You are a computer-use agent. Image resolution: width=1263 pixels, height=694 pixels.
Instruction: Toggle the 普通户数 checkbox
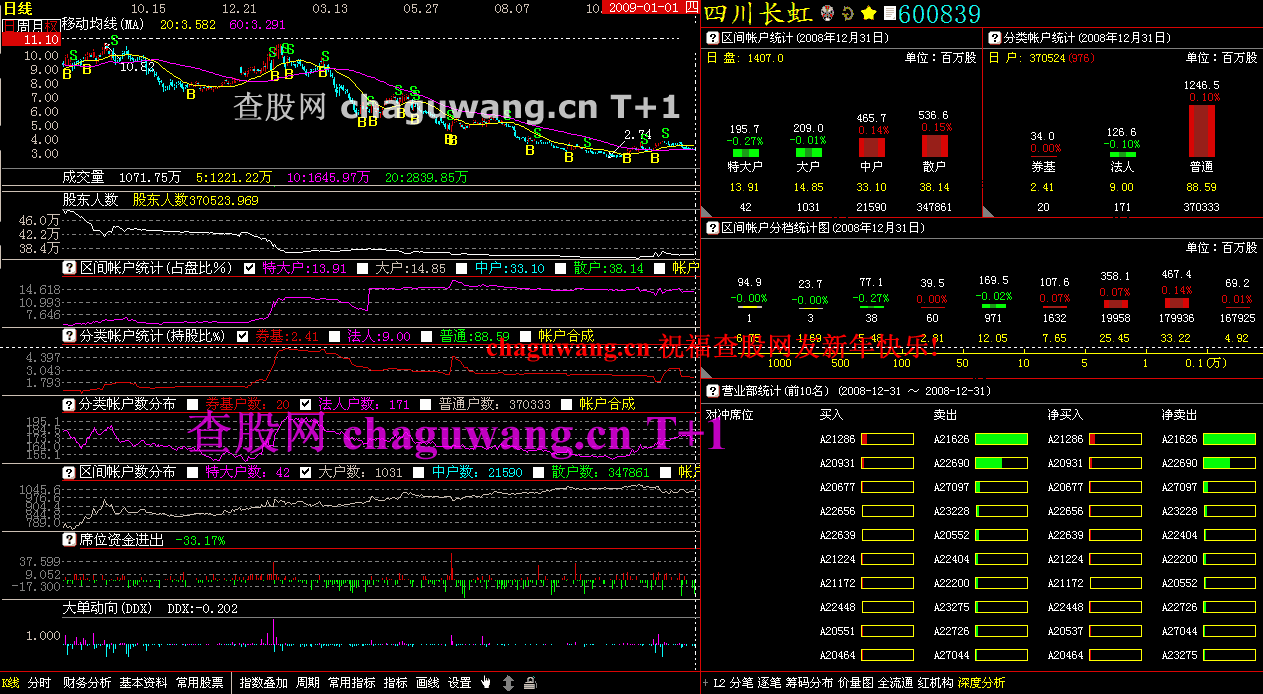425,404
